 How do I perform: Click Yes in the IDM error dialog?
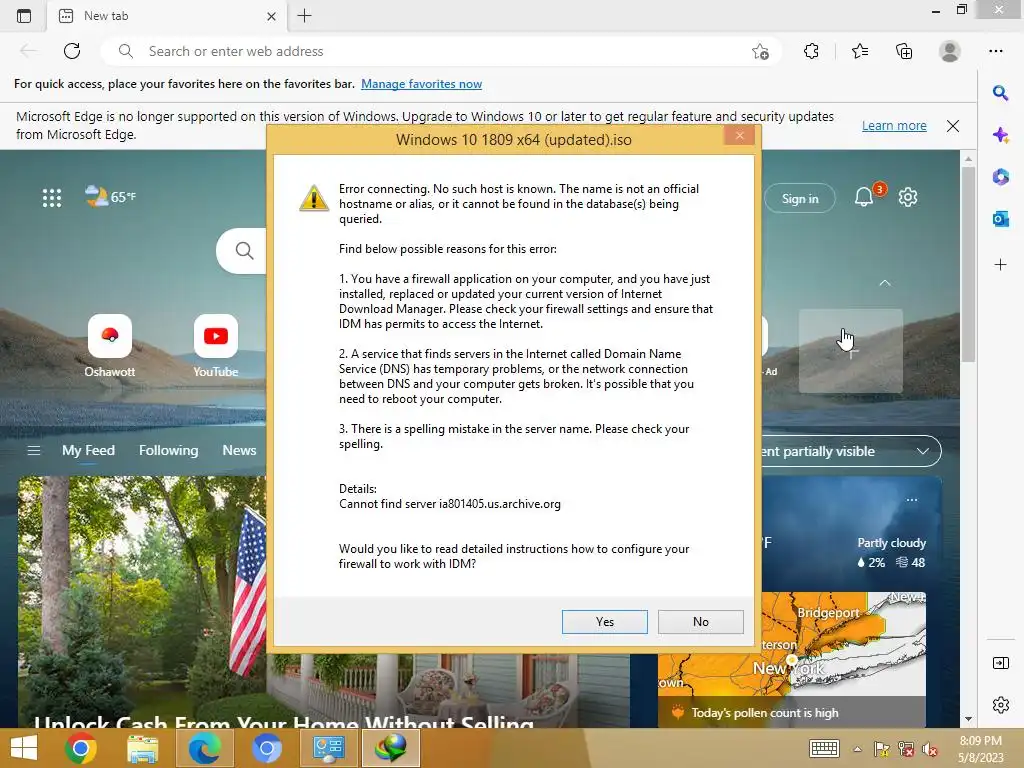604,622
